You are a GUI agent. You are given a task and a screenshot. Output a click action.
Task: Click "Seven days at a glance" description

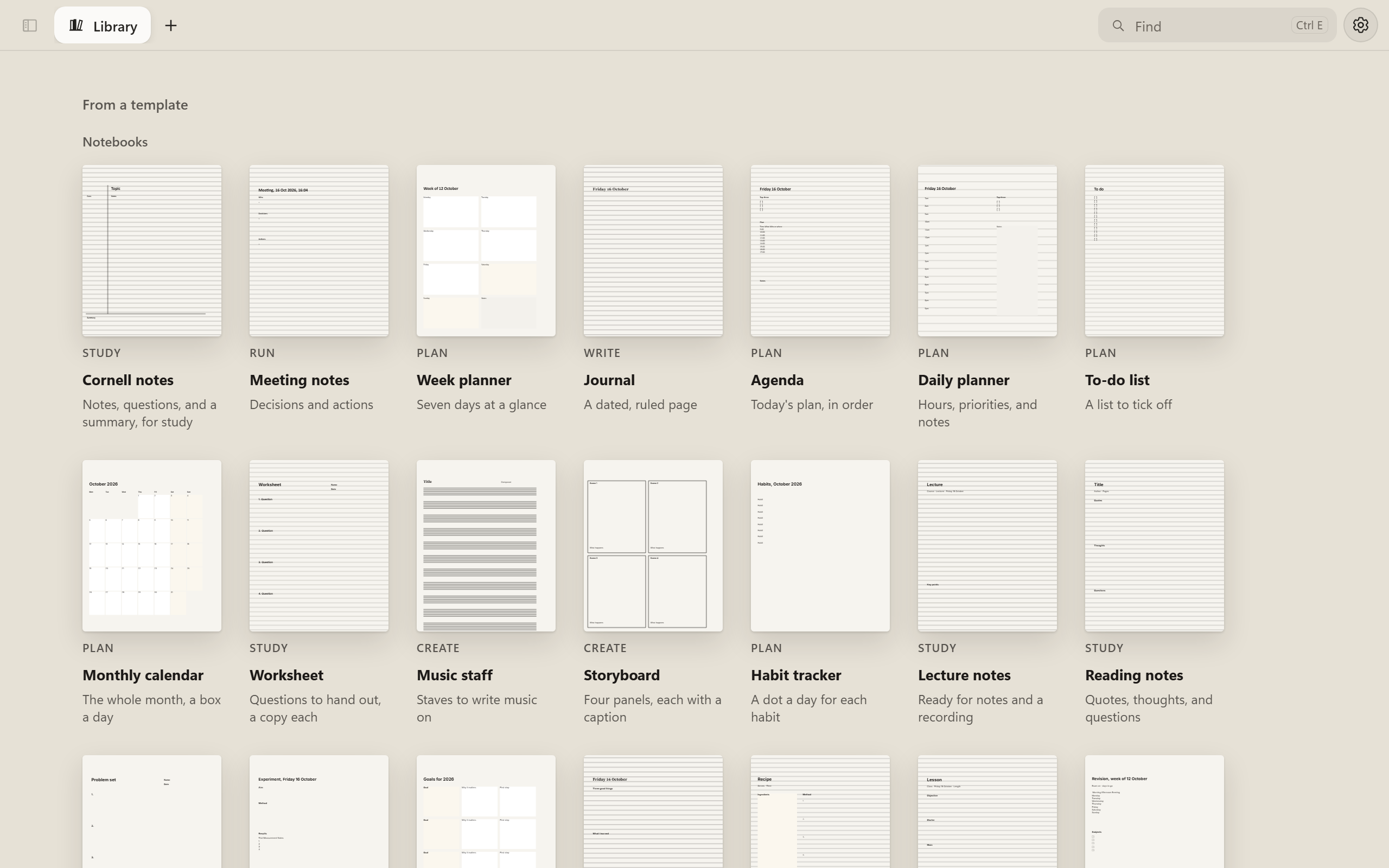(482, 405)
